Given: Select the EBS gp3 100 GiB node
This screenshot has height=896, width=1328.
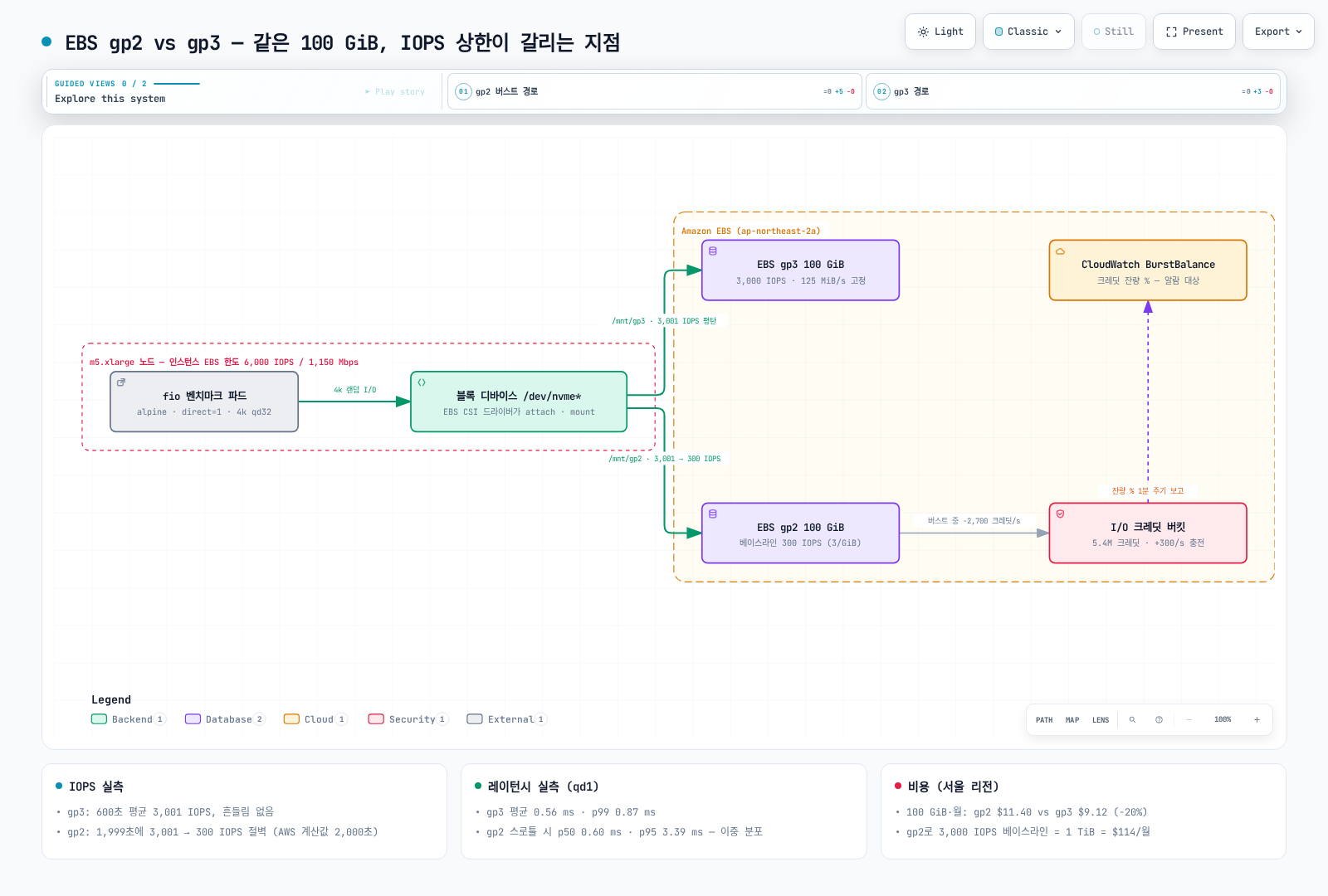Looking at the screenshot, I should [800, 270].
